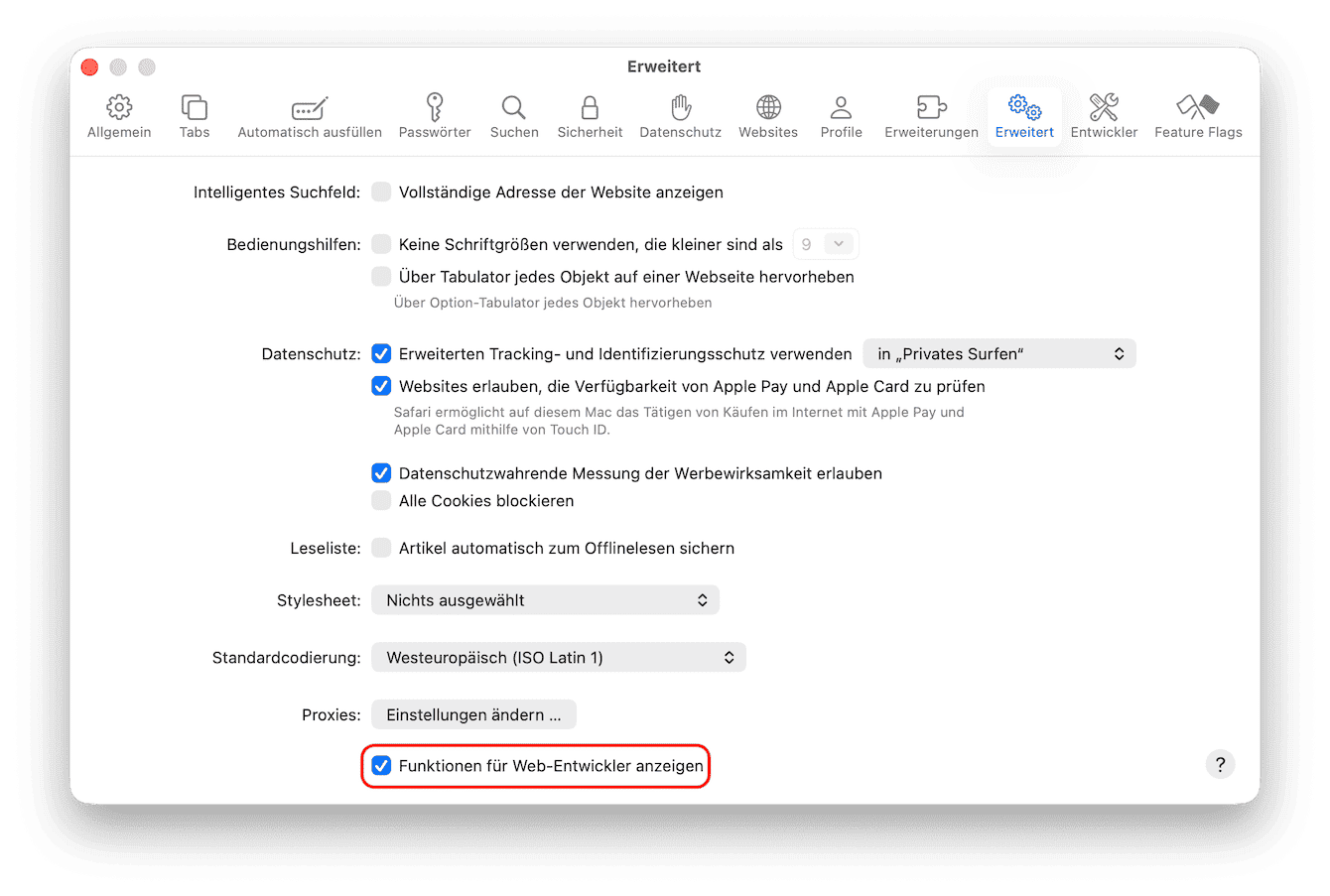The height and width of the screenshot is (896, 1330).
Task: Switch to the Feature Flags tab
Action: pyautogui.click(x=1198, y=116)
